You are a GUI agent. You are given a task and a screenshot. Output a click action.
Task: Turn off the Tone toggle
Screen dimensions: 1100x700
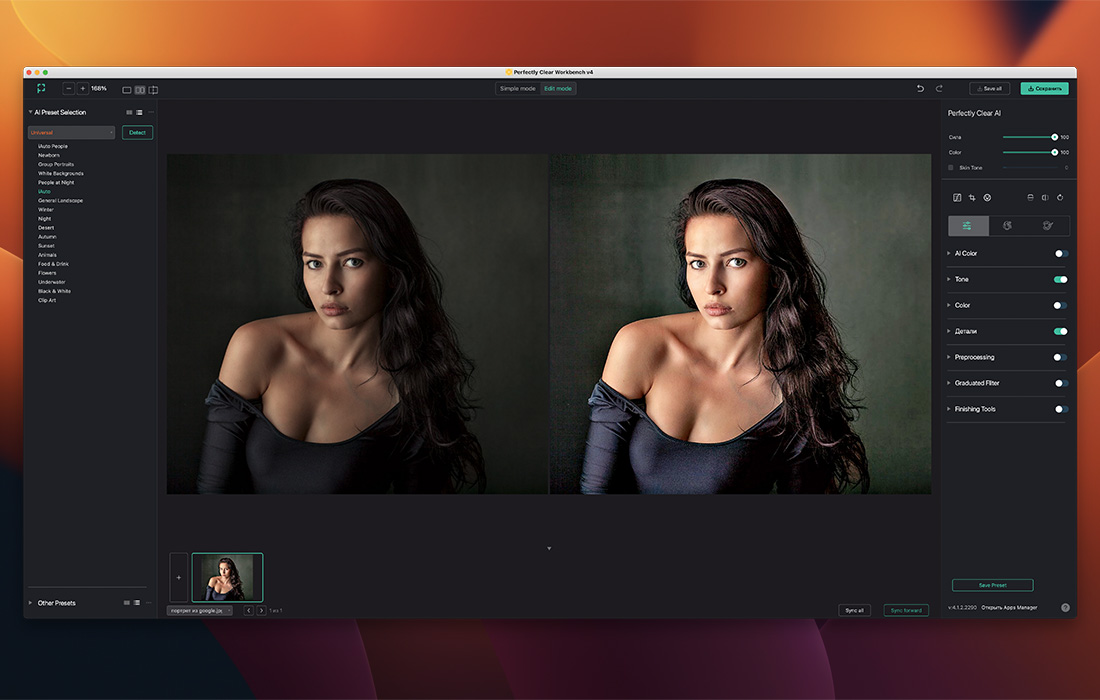coord(1060,279)
